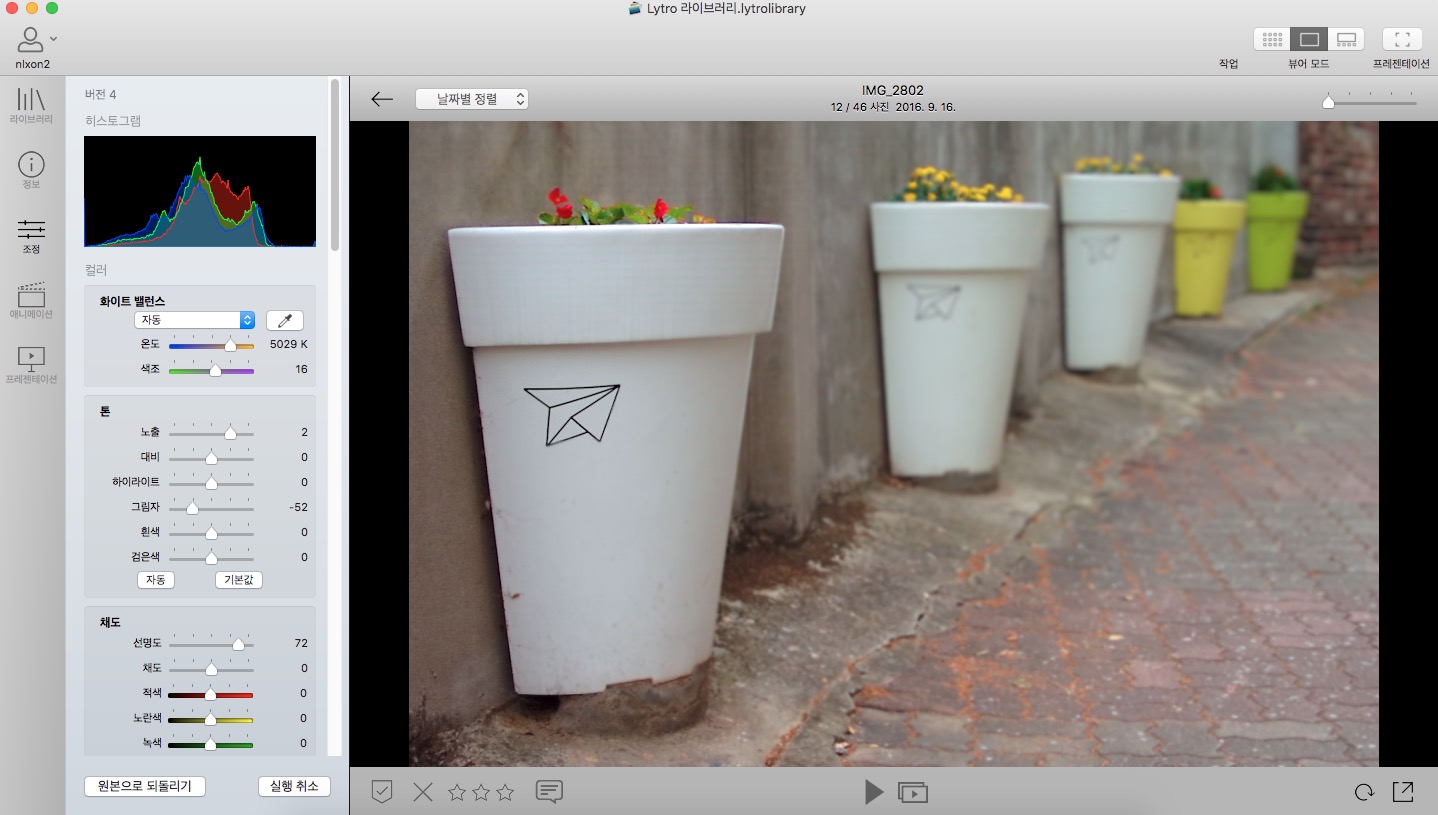Click the 원본으로 되돌리기 button
The height and width of the screenshot is (815, 1438).
145,786
